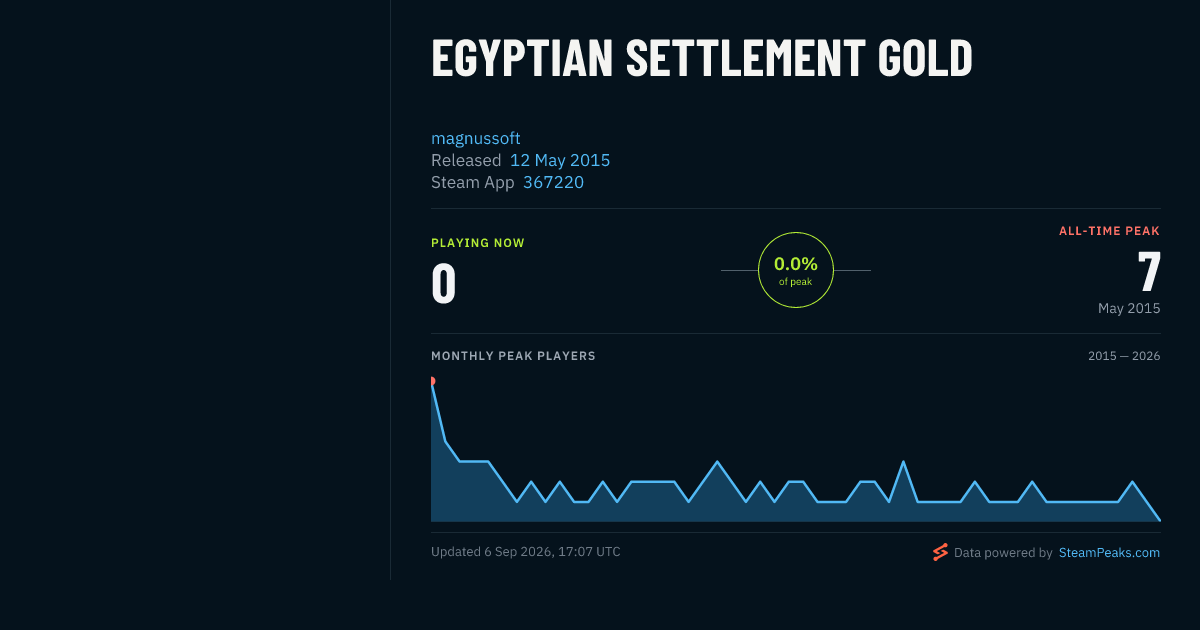
Task: Open Steam App ID 367220 link
Action: point(553,182)
